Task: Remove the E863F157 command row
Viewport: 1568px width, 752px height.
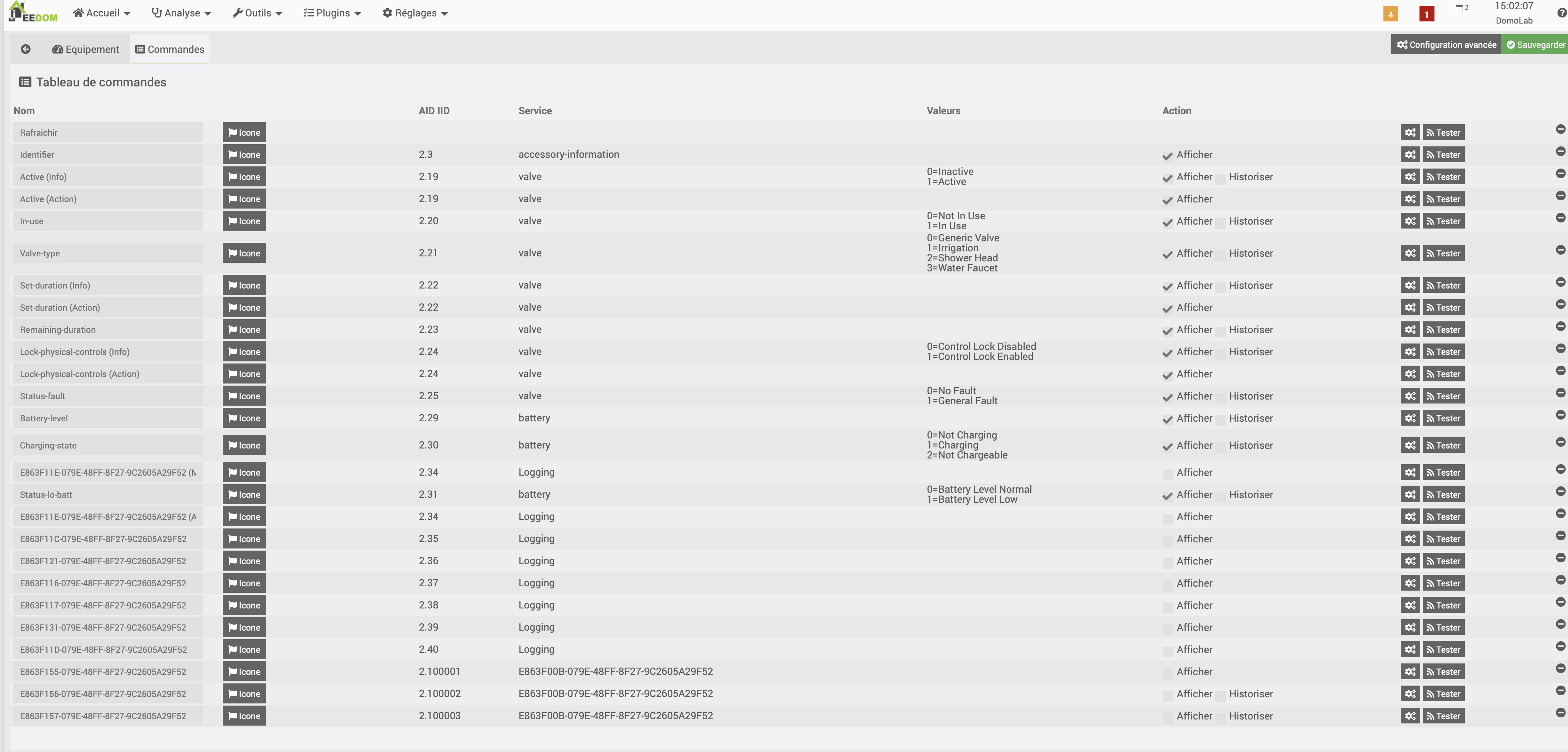Action: (1560, 712)
